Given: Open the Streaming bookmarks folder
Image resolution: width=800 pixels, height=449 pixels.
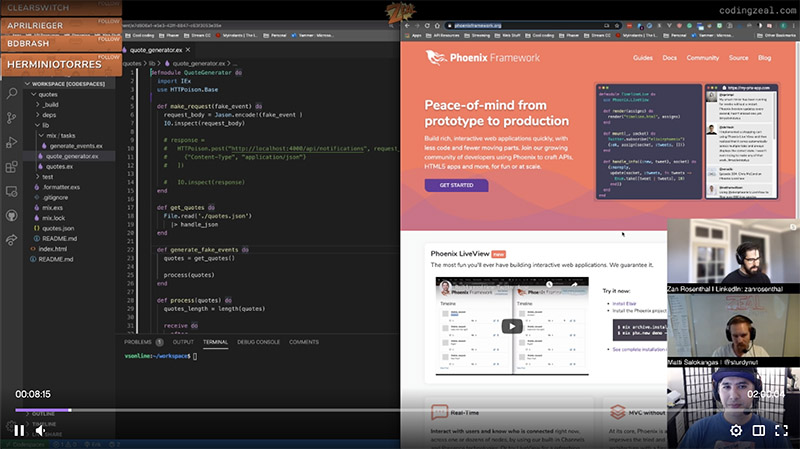Looking at the screenshot, I should click(x=477, y=36).
